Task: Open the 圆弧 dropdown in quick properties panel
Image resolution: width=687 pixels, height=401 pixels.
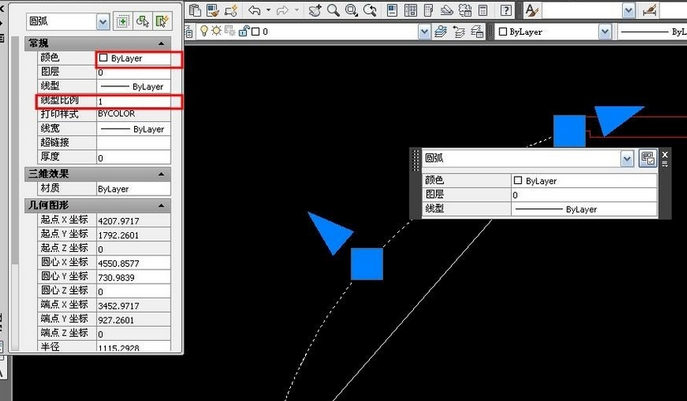Action: [626, 158]
